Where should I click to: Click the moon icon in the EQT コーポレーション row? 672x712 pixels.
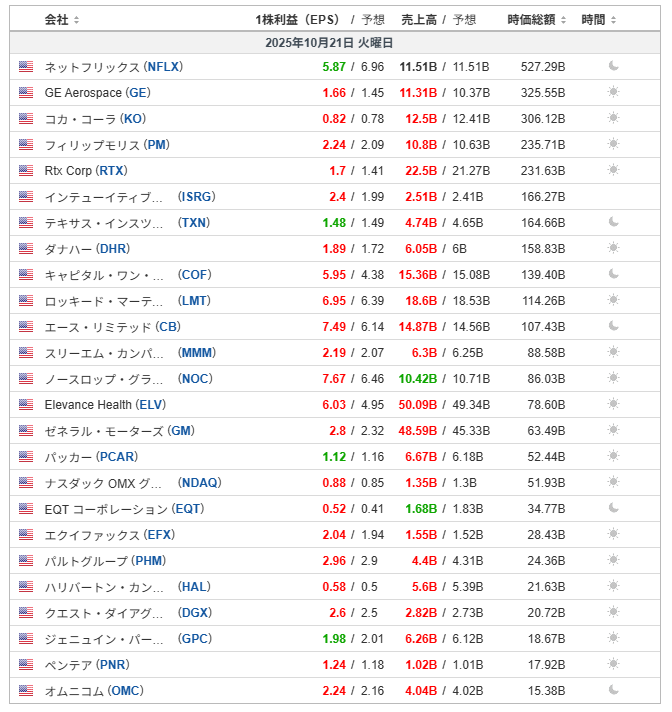point(614,509)
